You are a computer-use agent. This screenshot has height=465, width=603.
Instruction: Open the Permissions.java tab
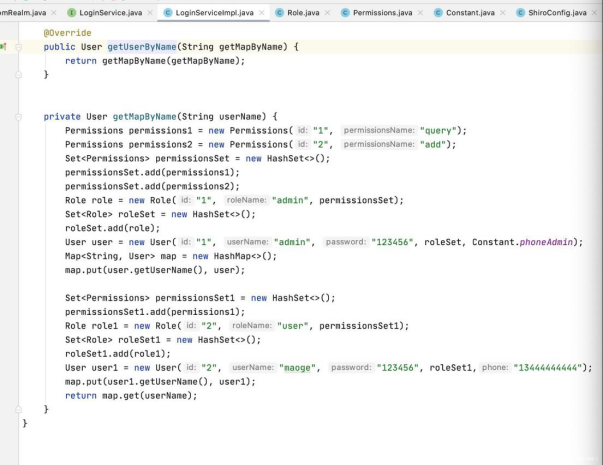click(382, 13)
